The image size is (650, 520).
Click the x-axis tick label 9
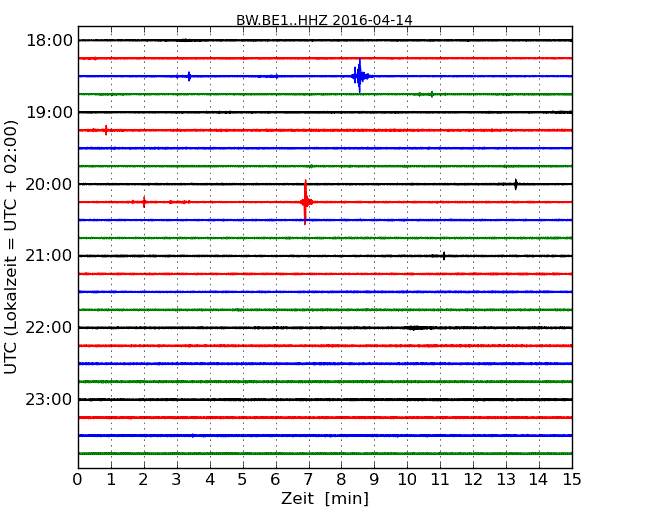point(374,479)
